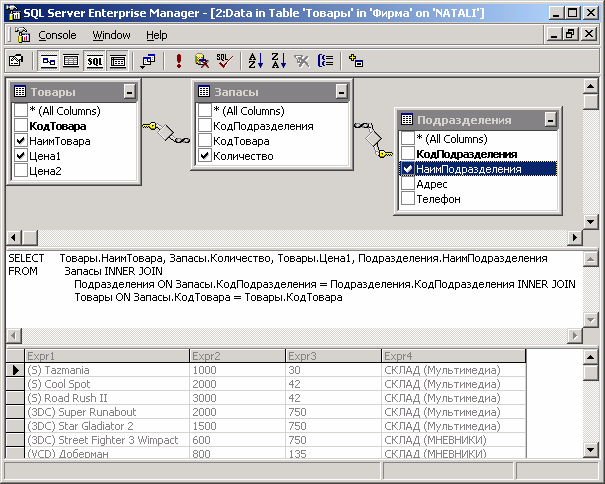Click the Sort Descending icon
This screenshot has width=605, height=484.
279,61
